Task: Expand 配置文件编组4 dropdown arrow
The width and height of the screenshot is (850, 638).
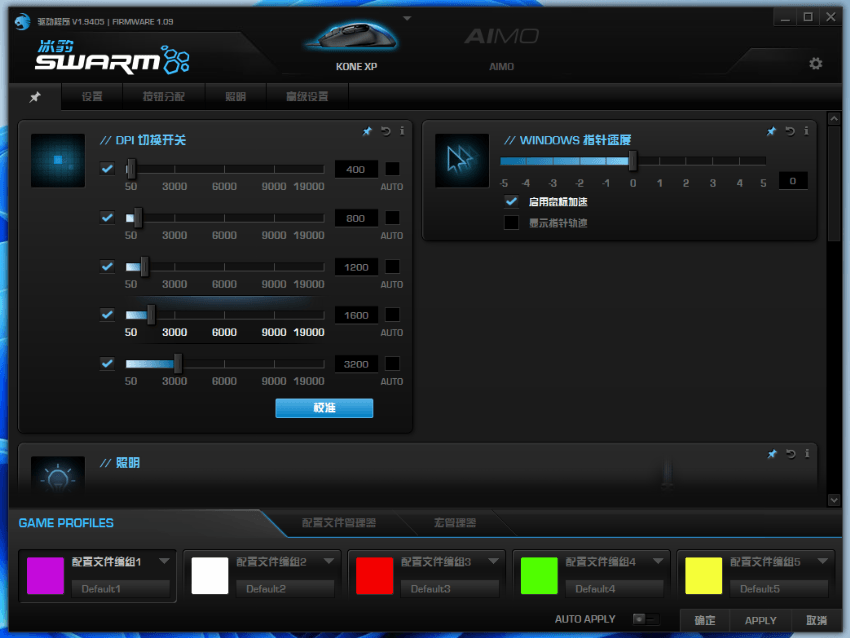Action: point(658,561)
